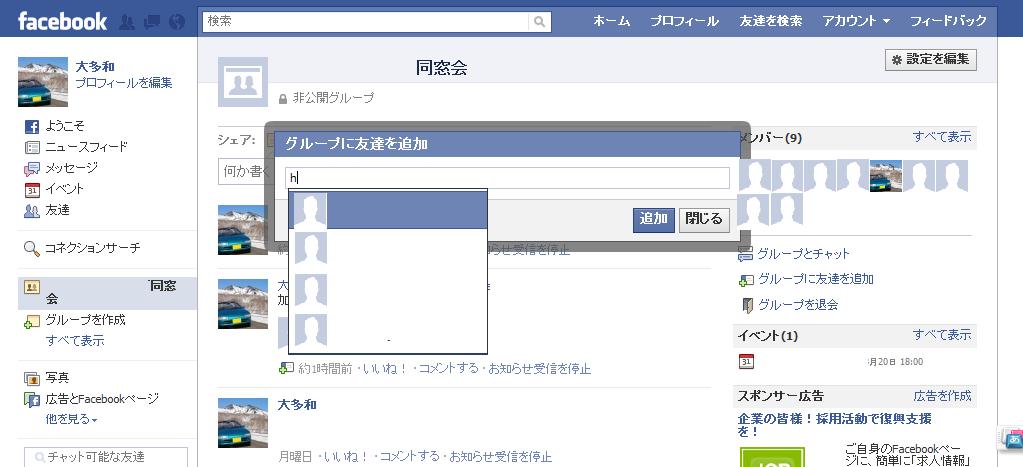Select the 同窓会 group in sidebar

pos(107,292)
